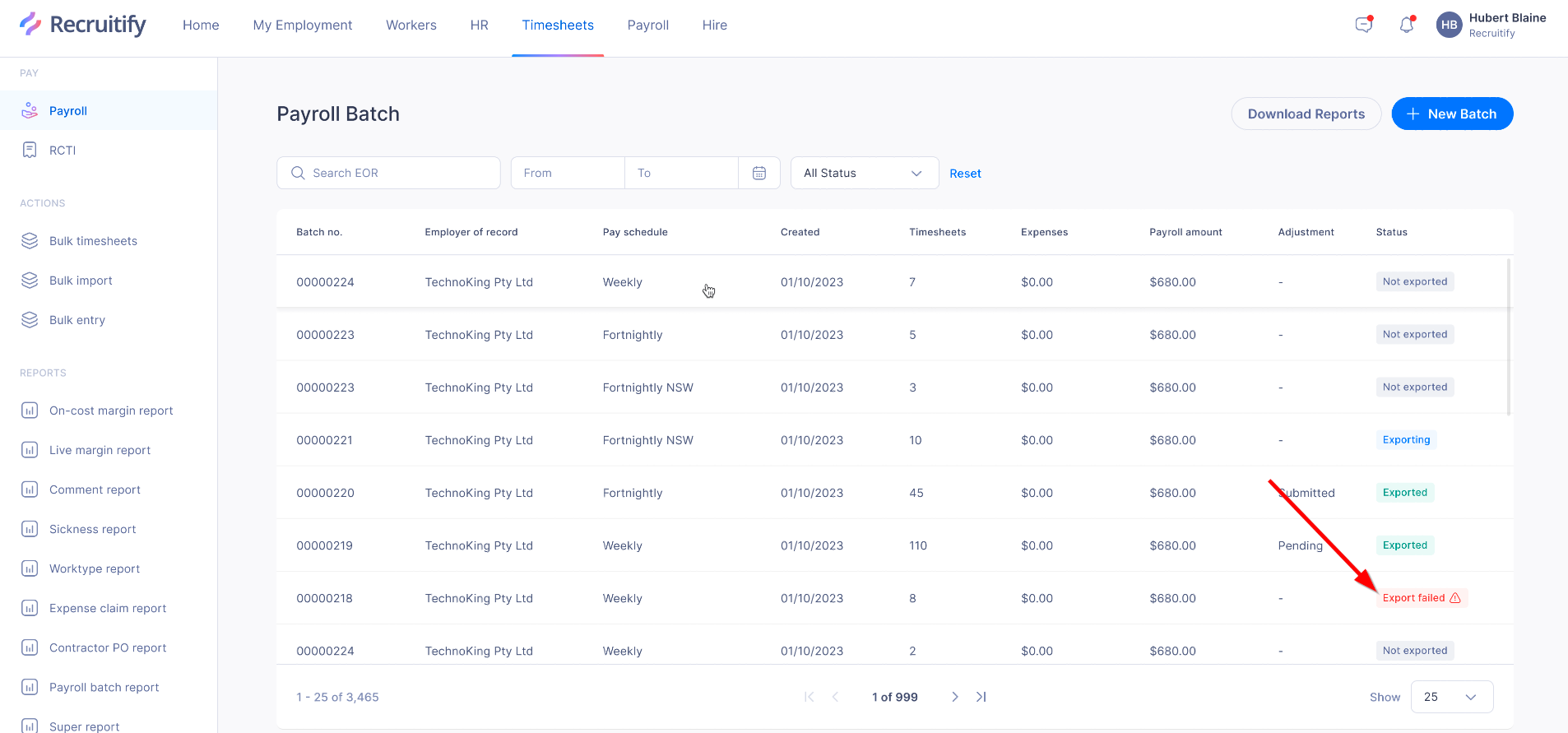Click the Batch no. column header
Screen dimensions: 1568x733
319,232
